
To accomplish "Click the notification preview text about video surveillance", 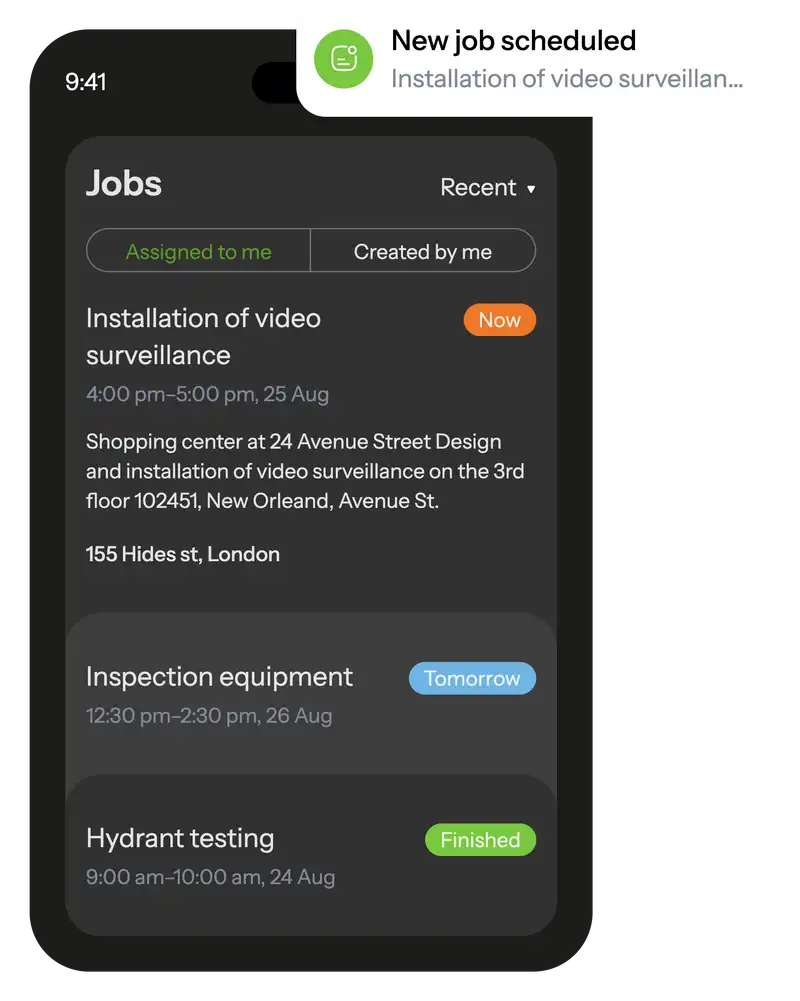I will coord(566,79).
